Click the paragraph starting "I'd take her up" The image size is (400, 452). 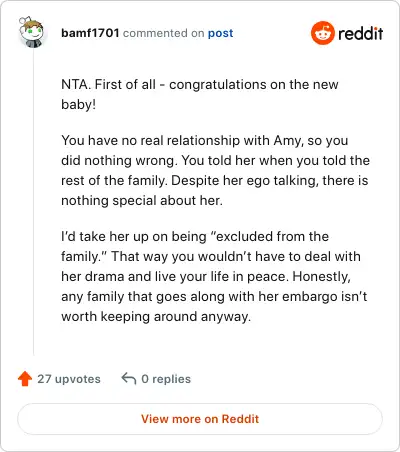(214, 276)
